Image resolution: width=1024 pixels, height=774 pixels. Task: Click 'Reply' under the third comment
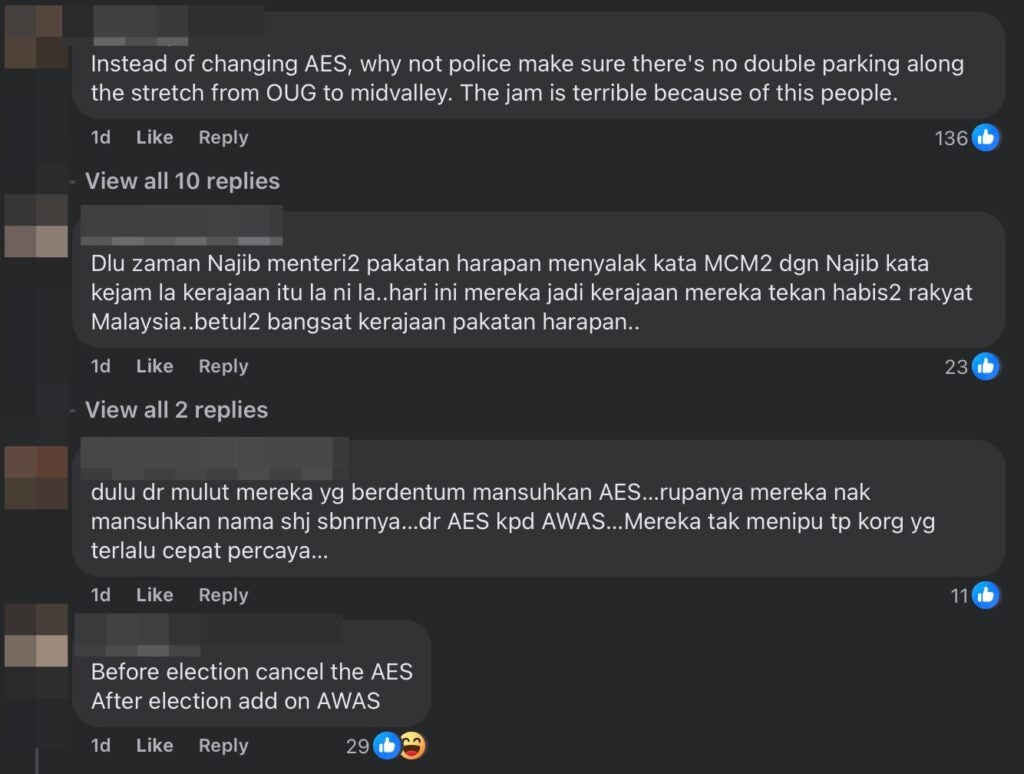pyautogui.click(x=222, y=595)
